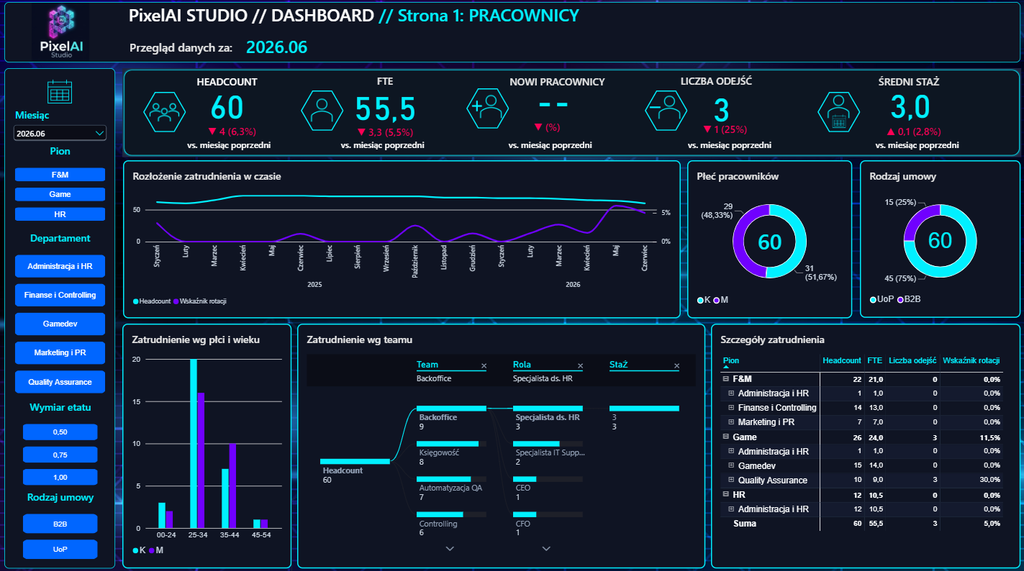Filter by Finanse i Controlling department
This screenshot has width=1024, height=571.
[x=59, y=295]
